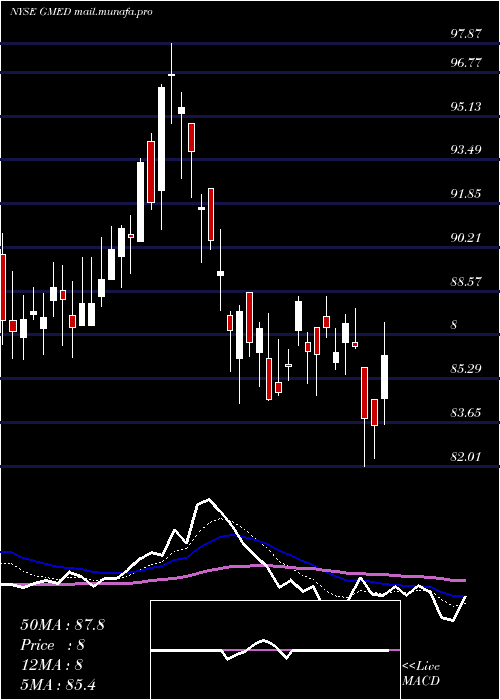Click the 97.87 price level label
This screenshot has width=500, height=700.
[x=466, y=34]
